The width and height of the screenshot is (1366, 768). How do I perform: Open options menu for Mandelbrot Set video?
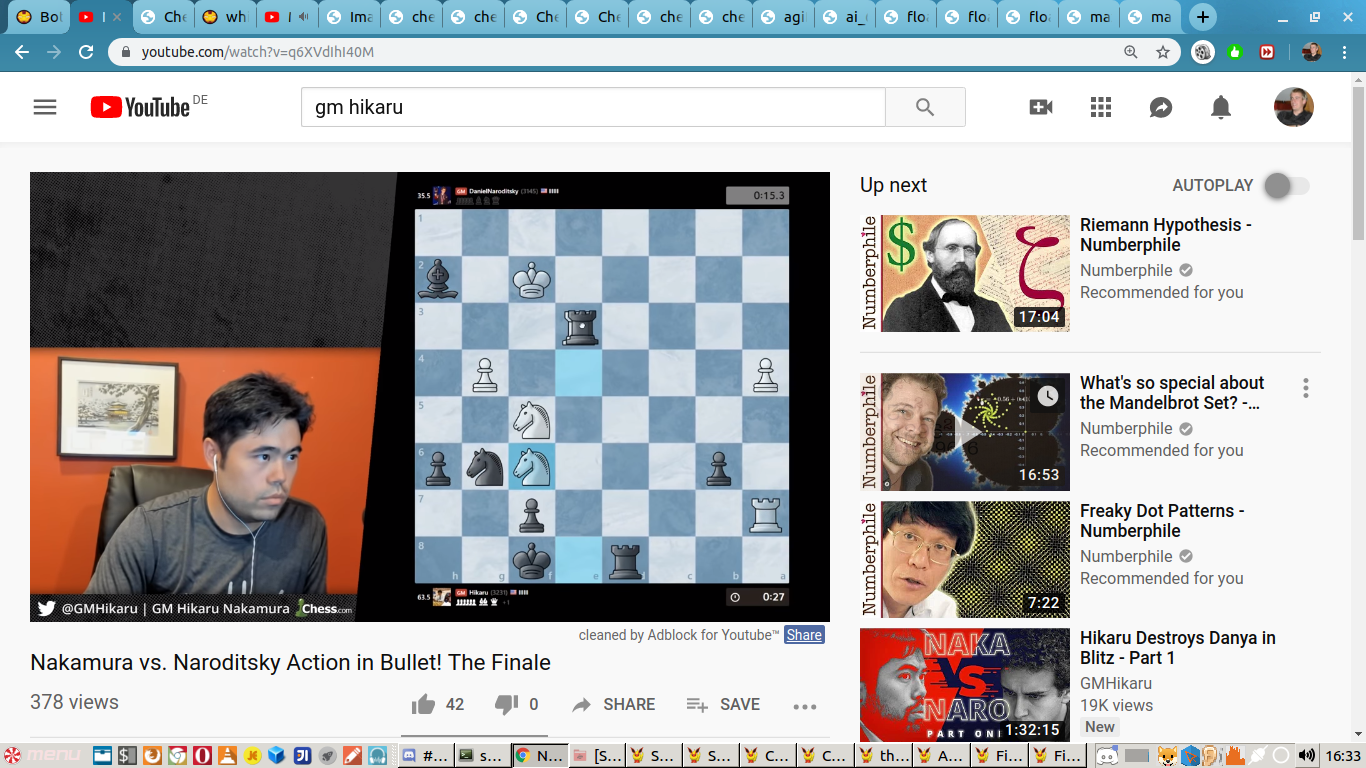click(x=1305, y=388)
